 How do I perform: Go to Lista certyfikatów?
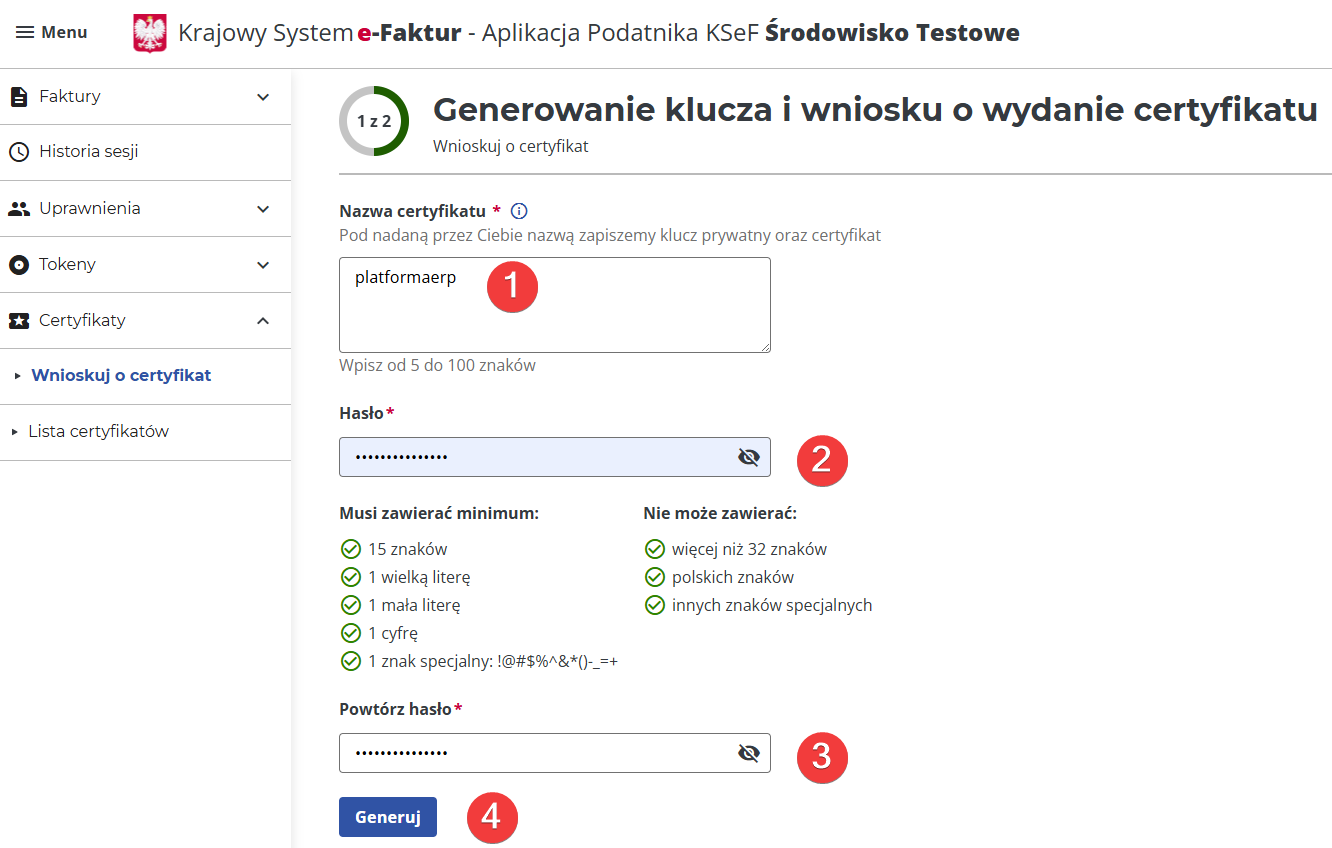click(101, 432)
